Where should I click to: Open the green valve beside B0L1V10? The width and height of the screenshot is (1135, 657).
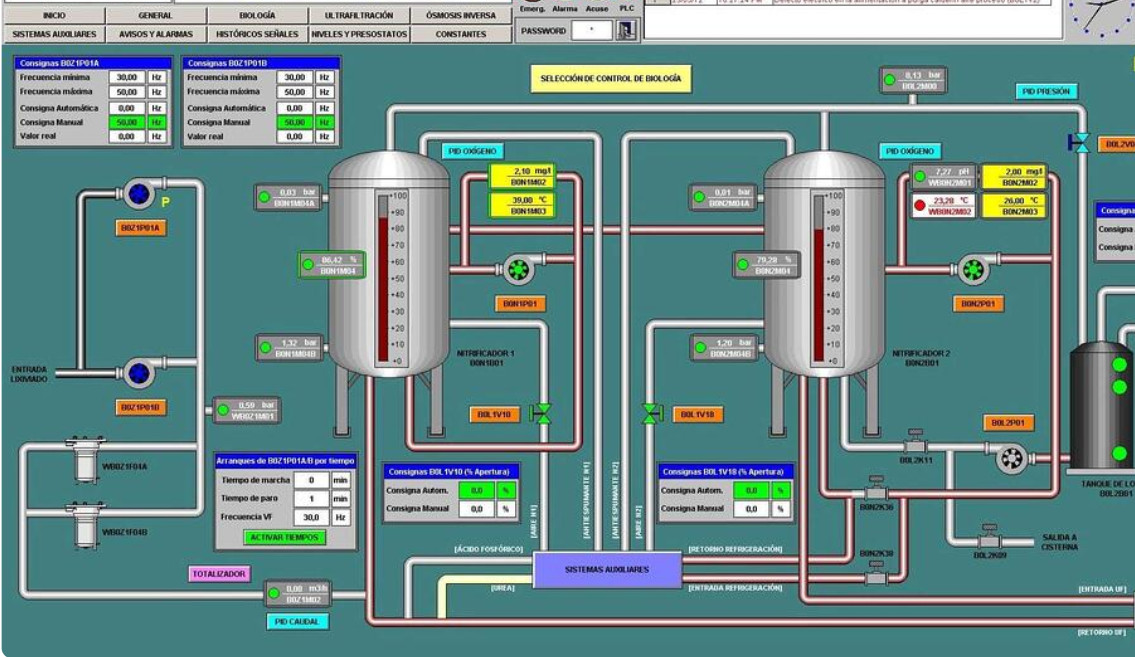[541, 413]
